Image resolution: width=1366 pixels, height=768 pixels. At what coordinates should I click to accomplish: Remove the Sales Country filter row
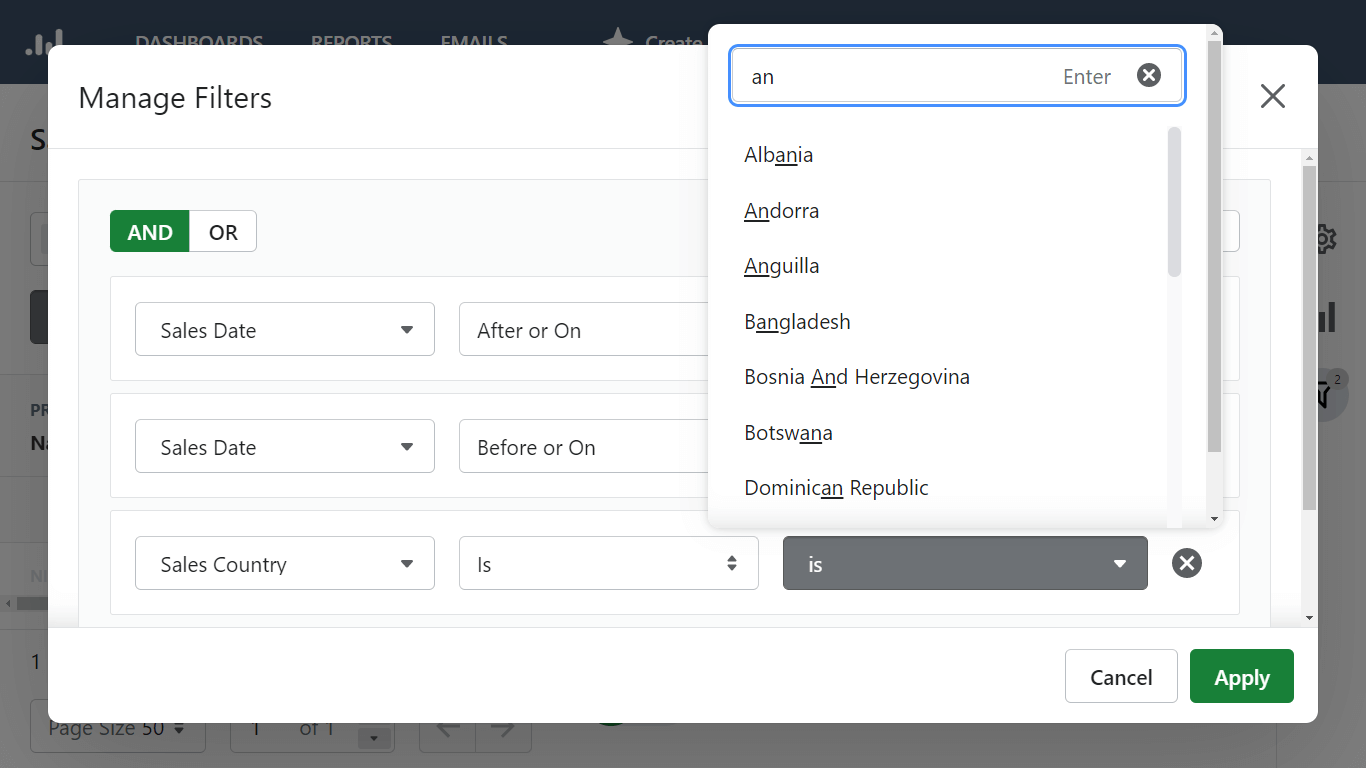1186,564
